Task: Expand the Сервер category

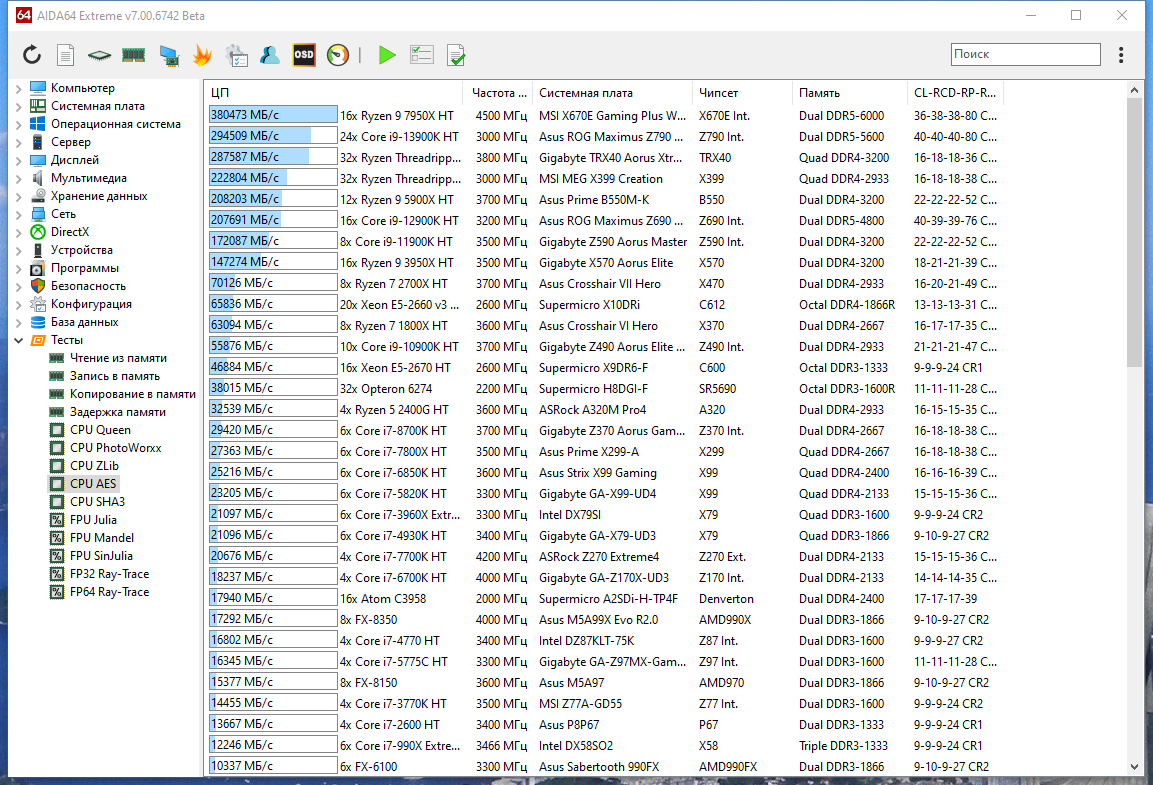Action: point(18,141)
